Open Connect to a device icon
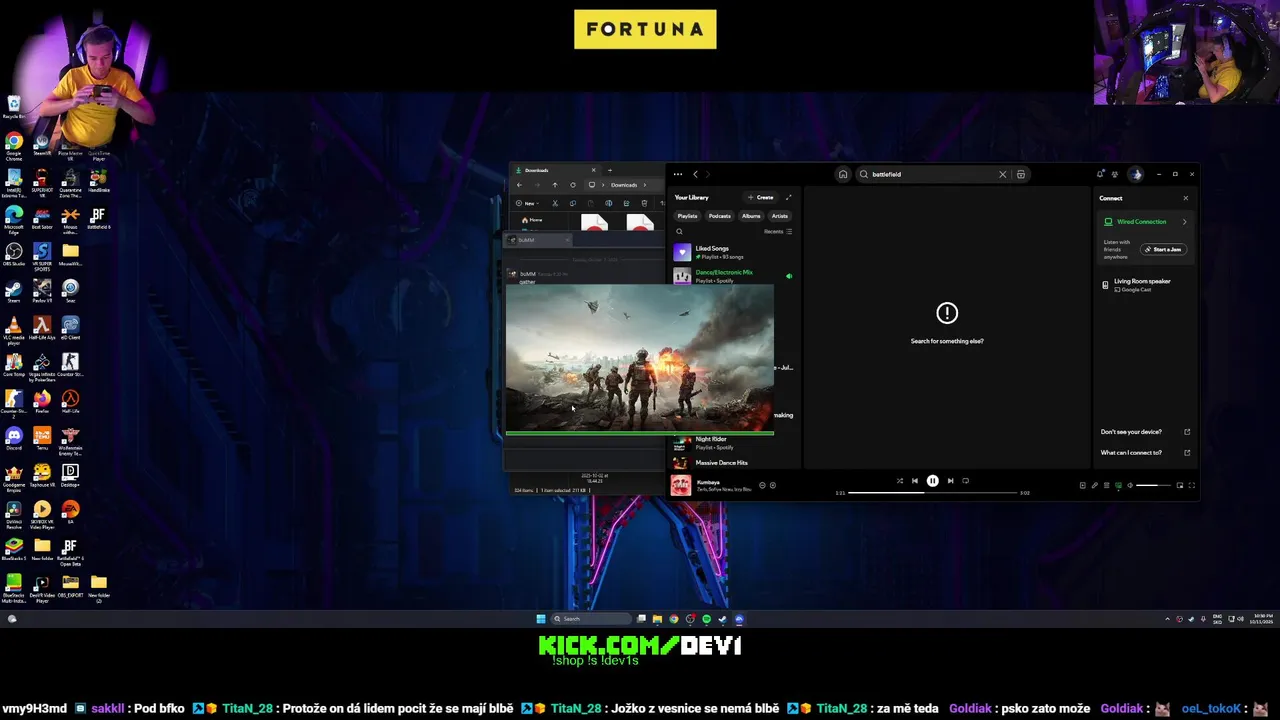This screenshot has height=720, width=1280. pyautogui.click(x=1118, y=485)
